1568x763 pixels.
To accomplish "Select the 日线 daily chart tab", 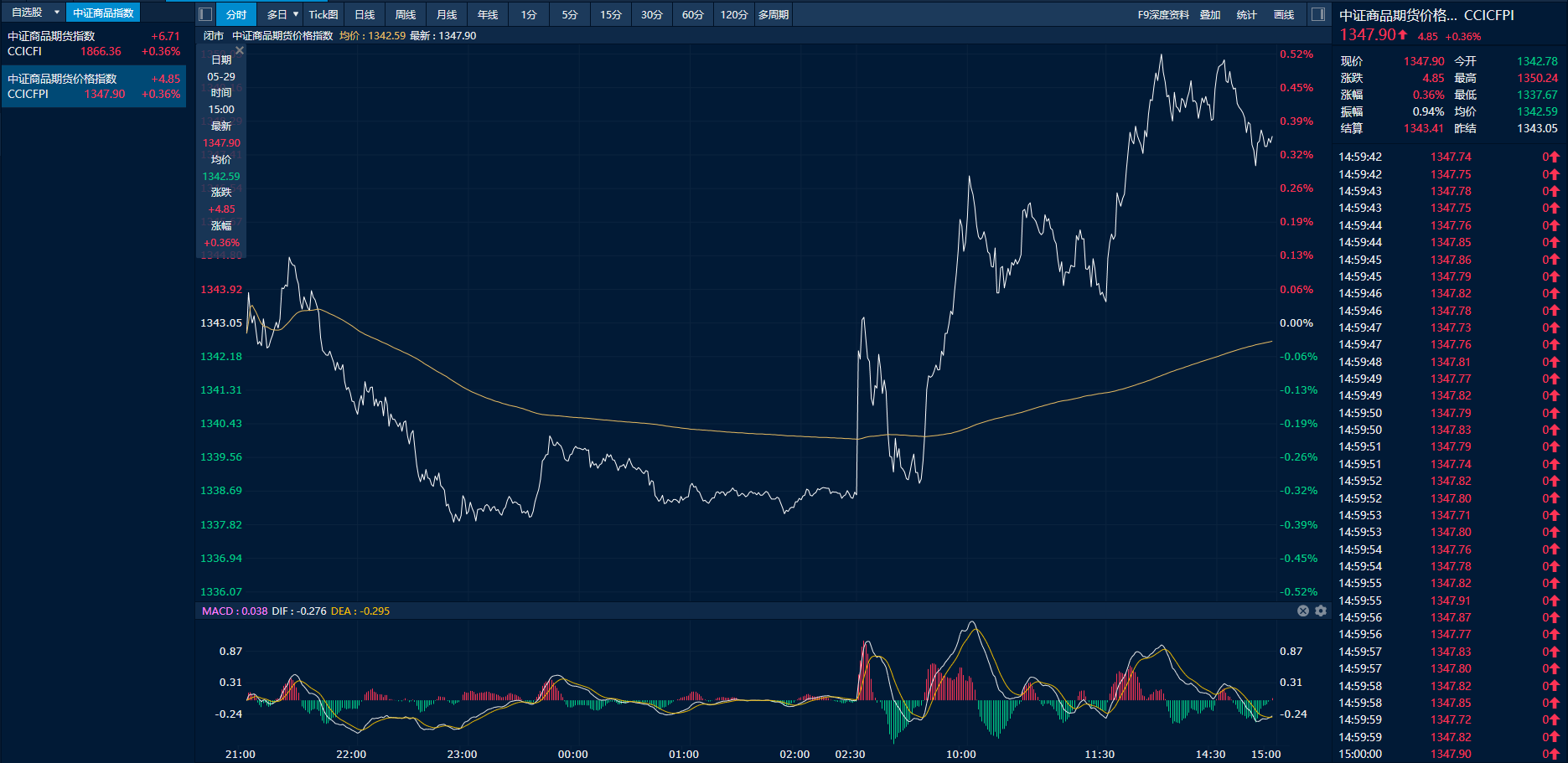I will coord(365,14).
